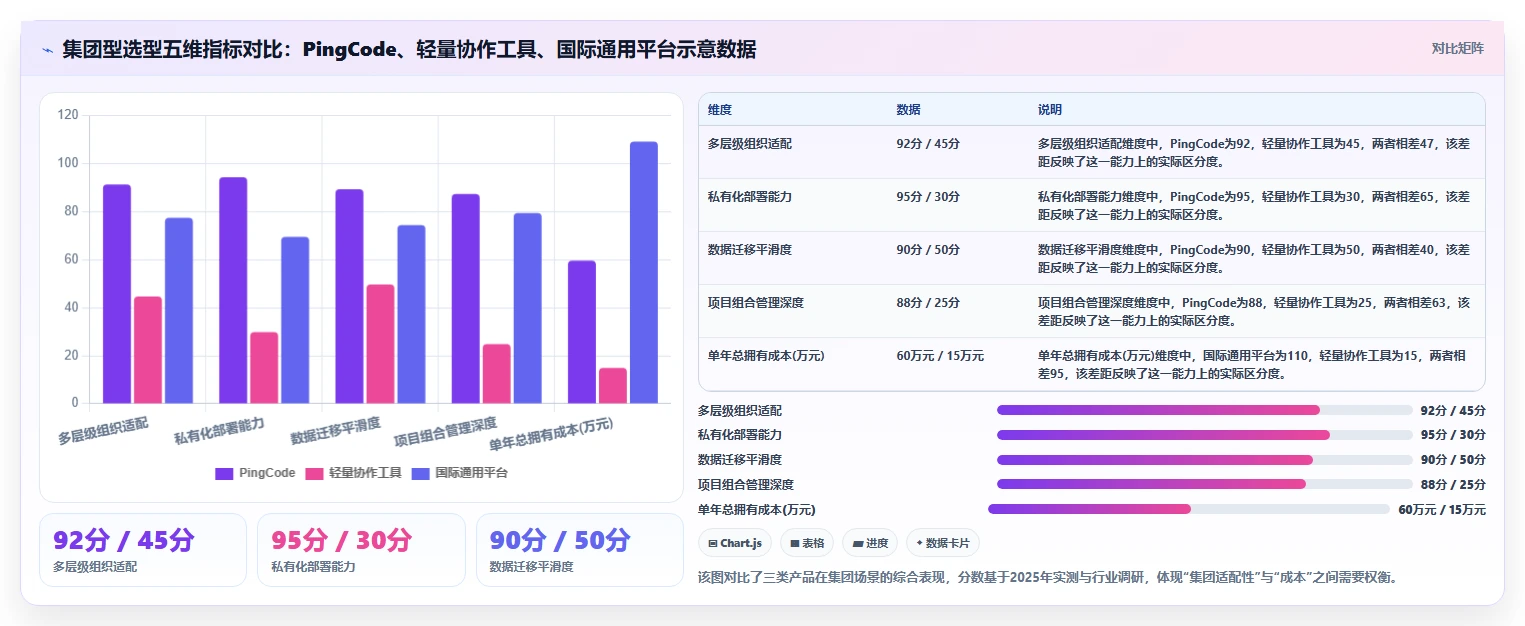Click the lightning icon beside the title

47,49
